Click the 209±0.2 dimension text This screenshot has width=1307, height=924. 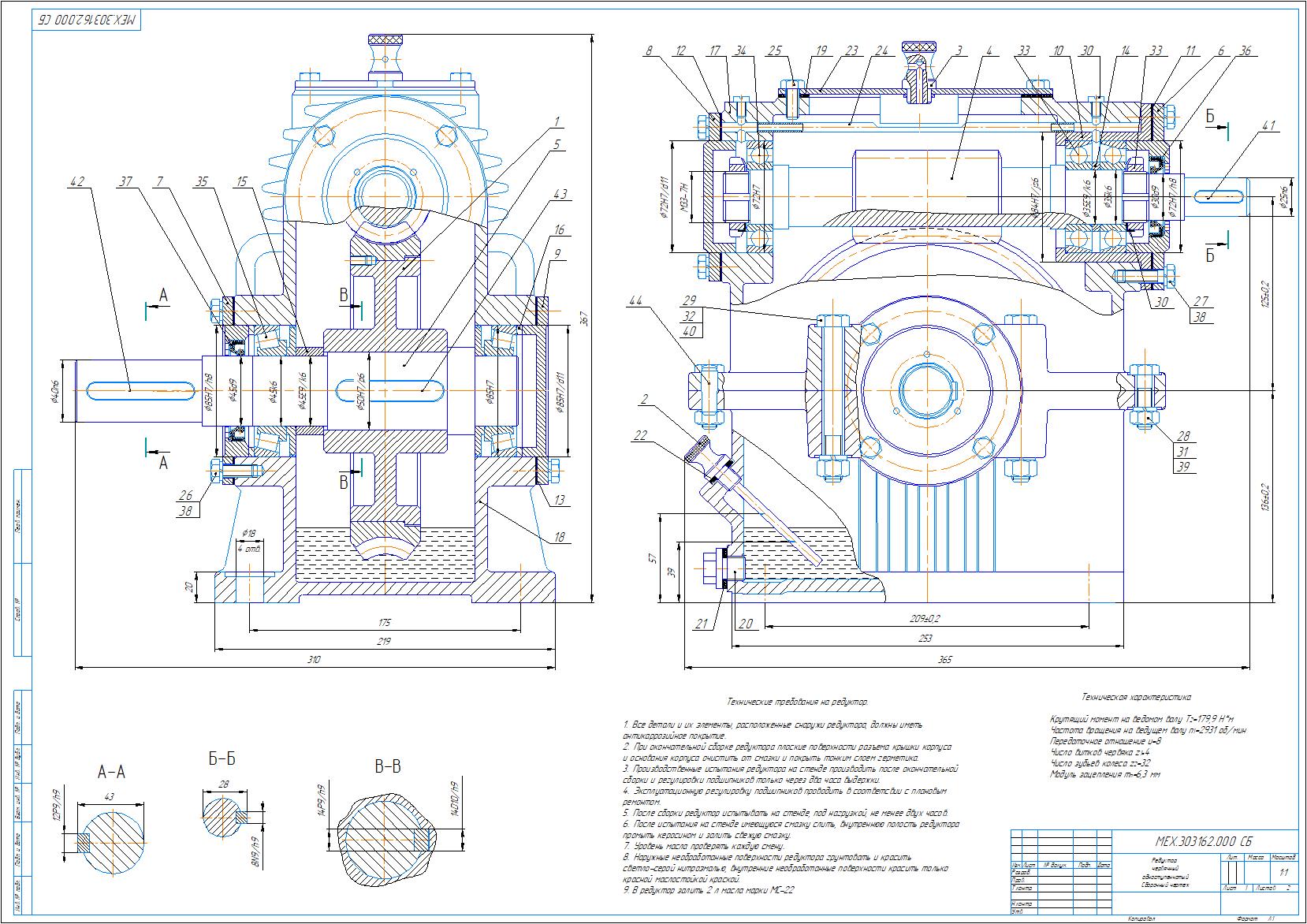[925, 617]
